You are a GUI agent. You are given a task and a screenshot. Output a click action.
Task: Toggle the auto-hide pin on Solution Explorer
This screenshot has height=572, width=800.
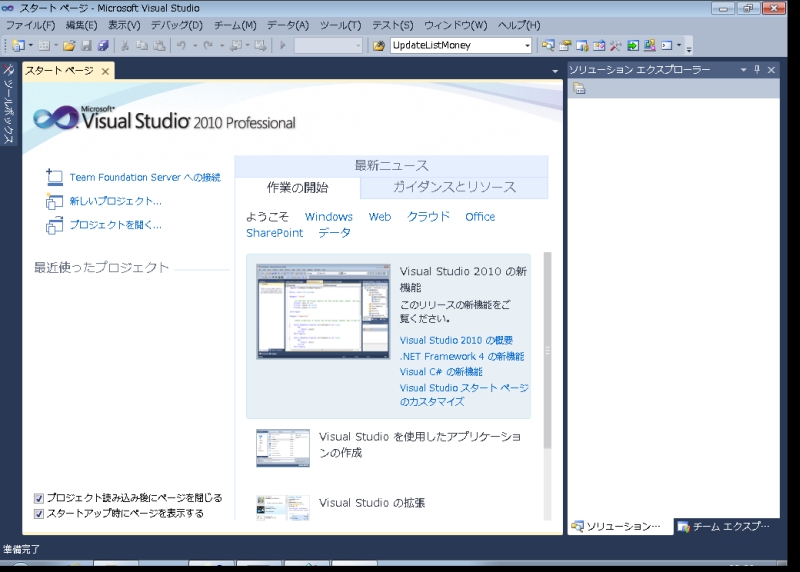click(757, 70)
